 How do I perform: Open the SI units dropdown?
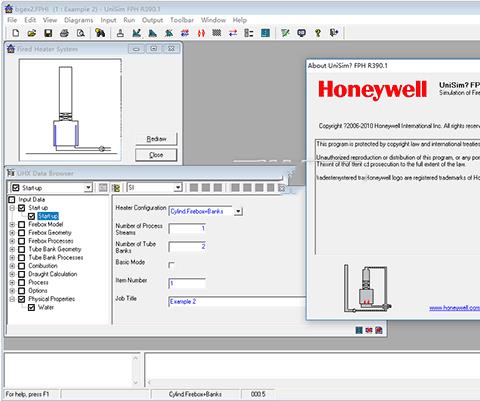point(178,188)
